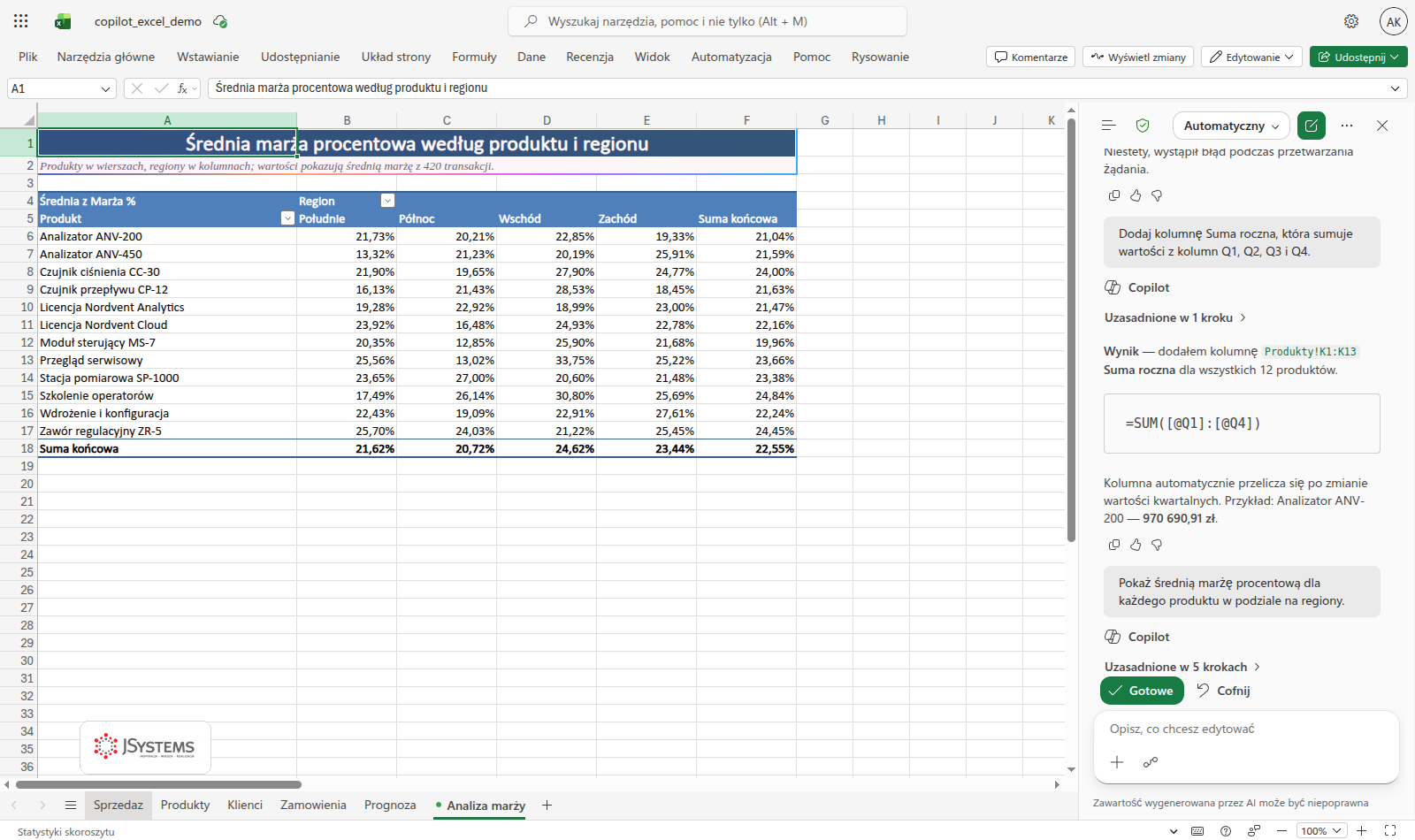
Task: Click the plus icon in Copilot prompt box
Action: (1117, 762)
